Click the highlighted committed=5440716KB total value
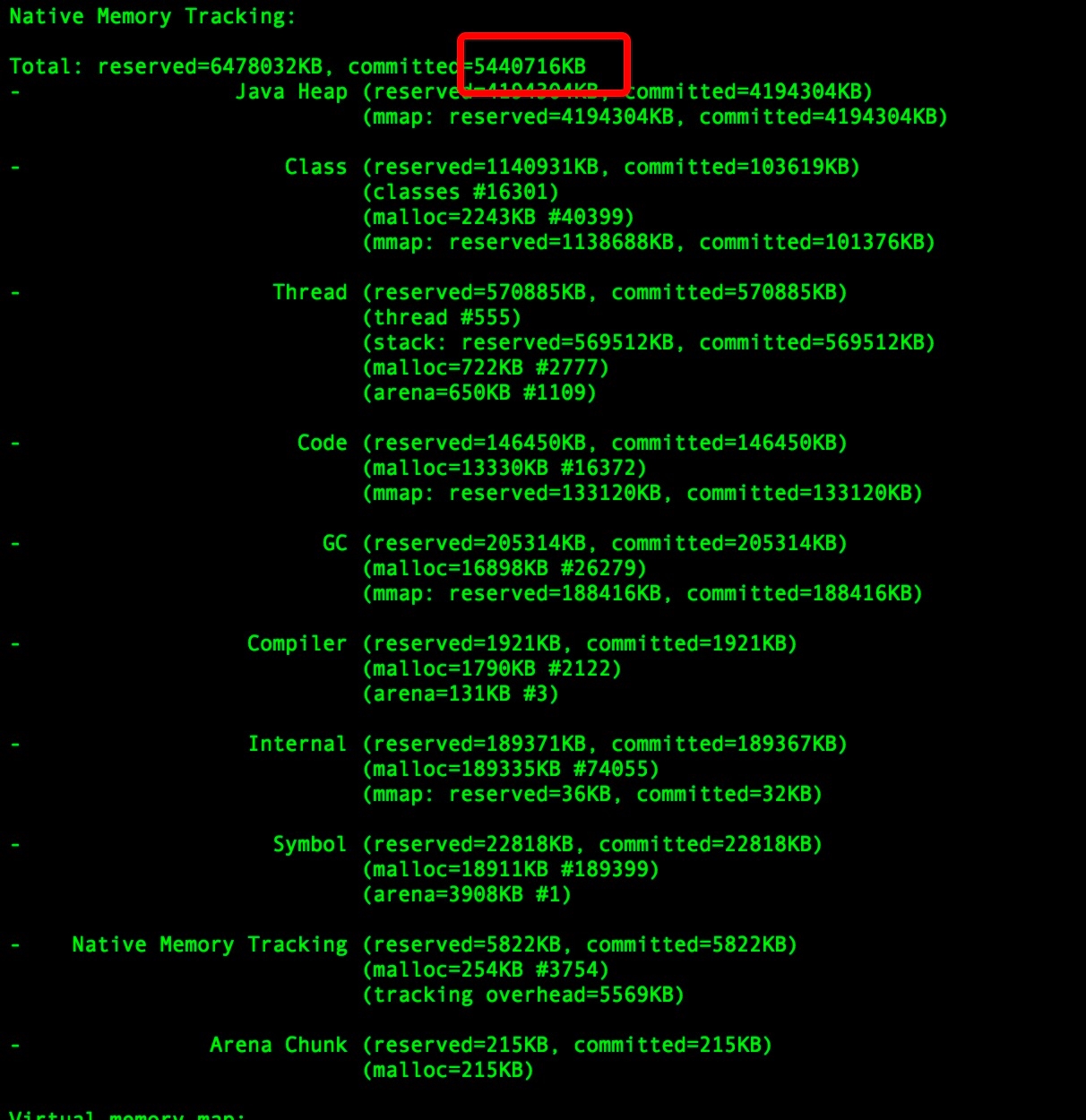Screen dimensions: 1086x1120 pos(467,66)
